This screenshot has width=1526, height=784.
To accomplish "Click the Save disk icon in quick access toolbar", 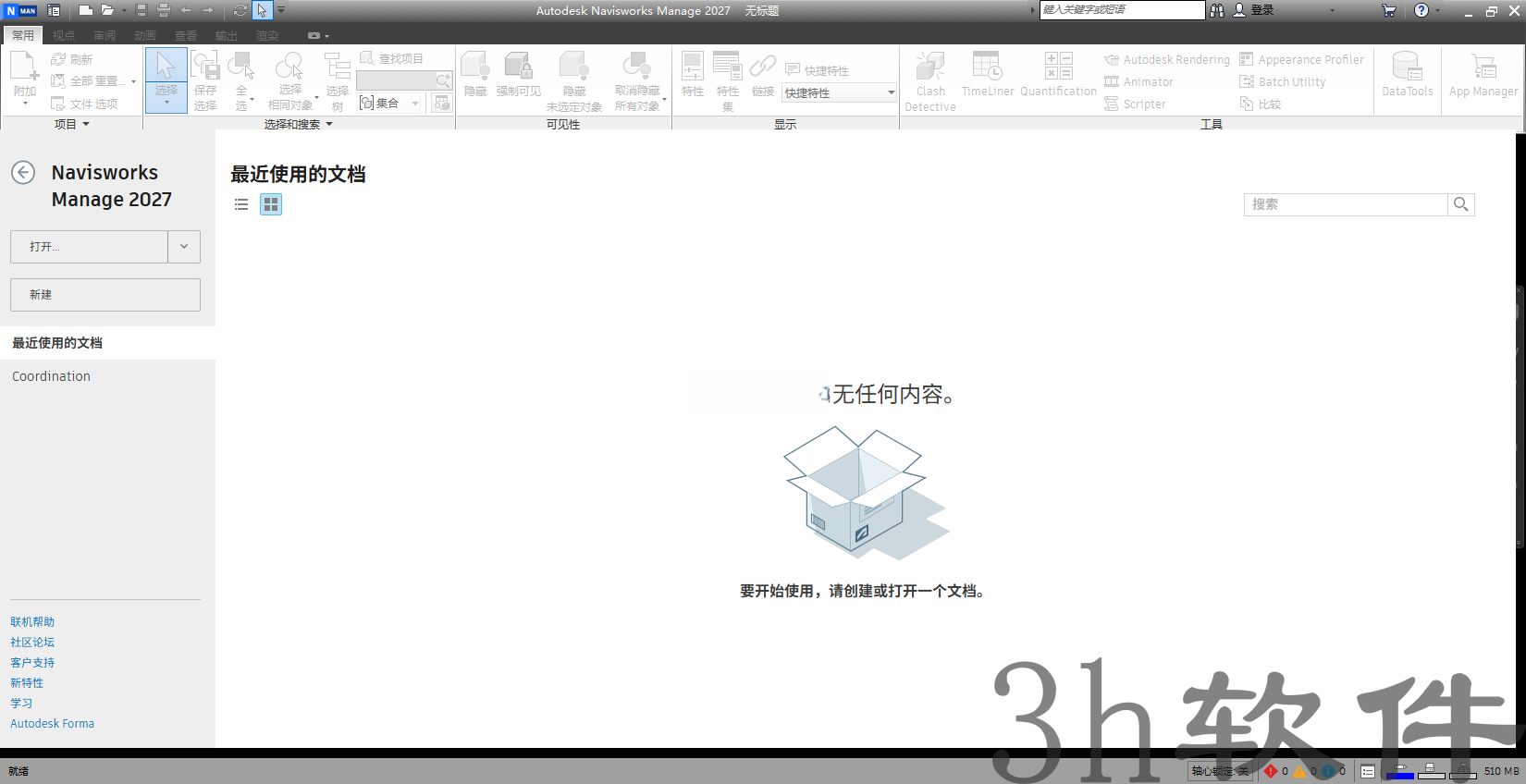I will click(x=142, y=10).
